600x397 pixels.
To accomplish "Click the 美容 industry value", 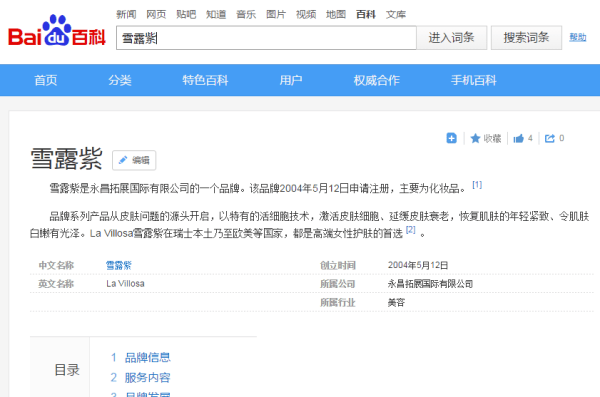I will click(396, 302).
